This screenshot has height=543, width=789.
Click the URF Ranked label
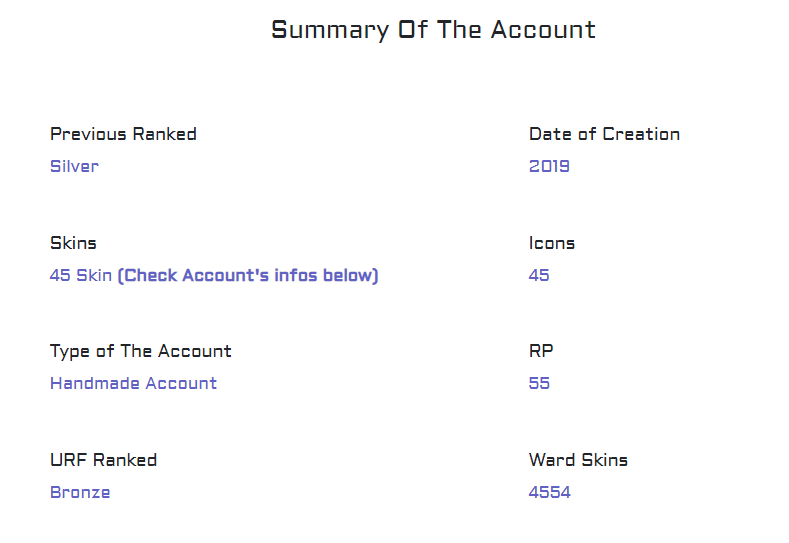click(x=103, y=460)
